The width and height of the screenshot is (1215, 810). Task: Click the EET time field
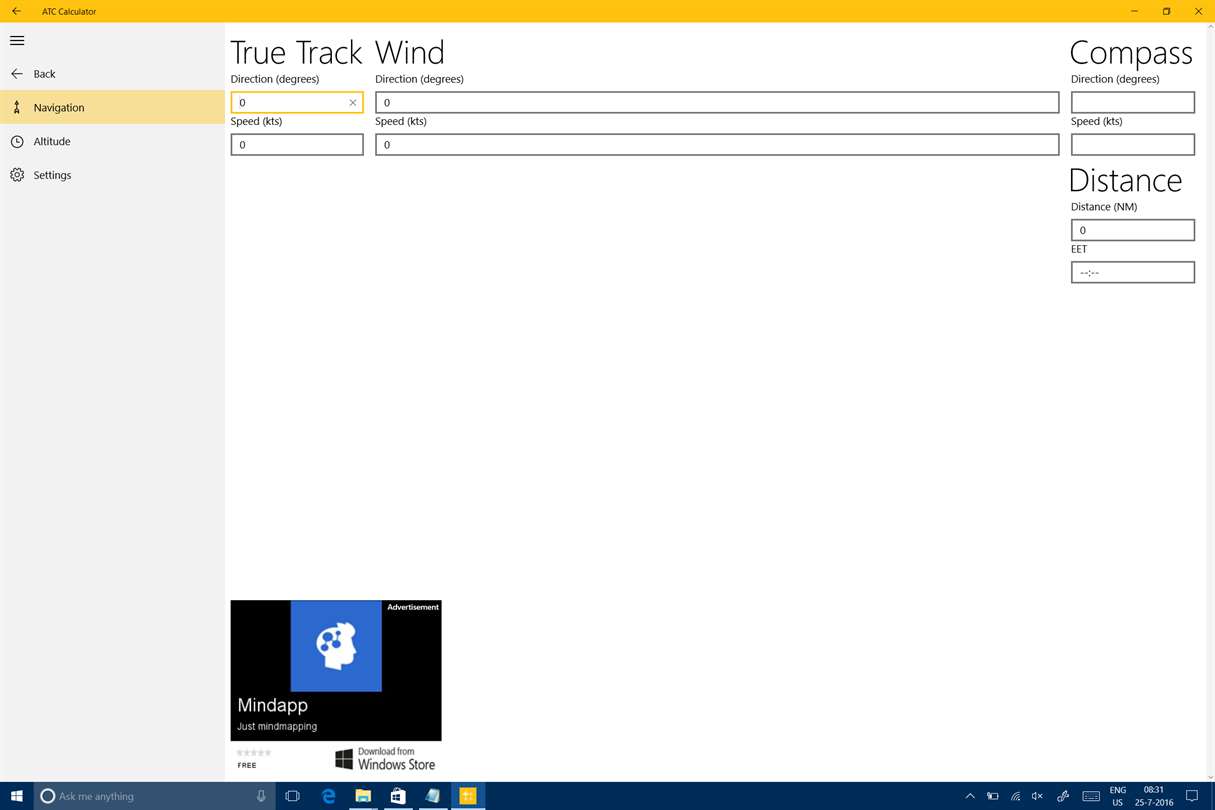point(1132,272)
